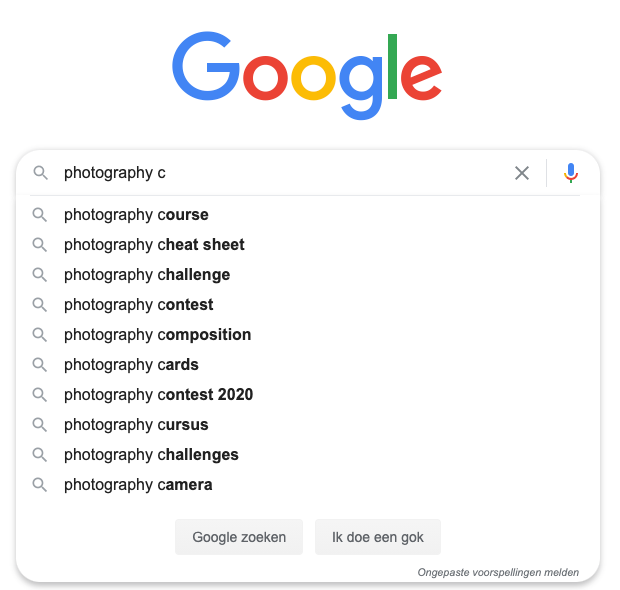Click the search icon beside 'photography cheat sheet'
Viewport: 620px width, 590px height.
40,245
